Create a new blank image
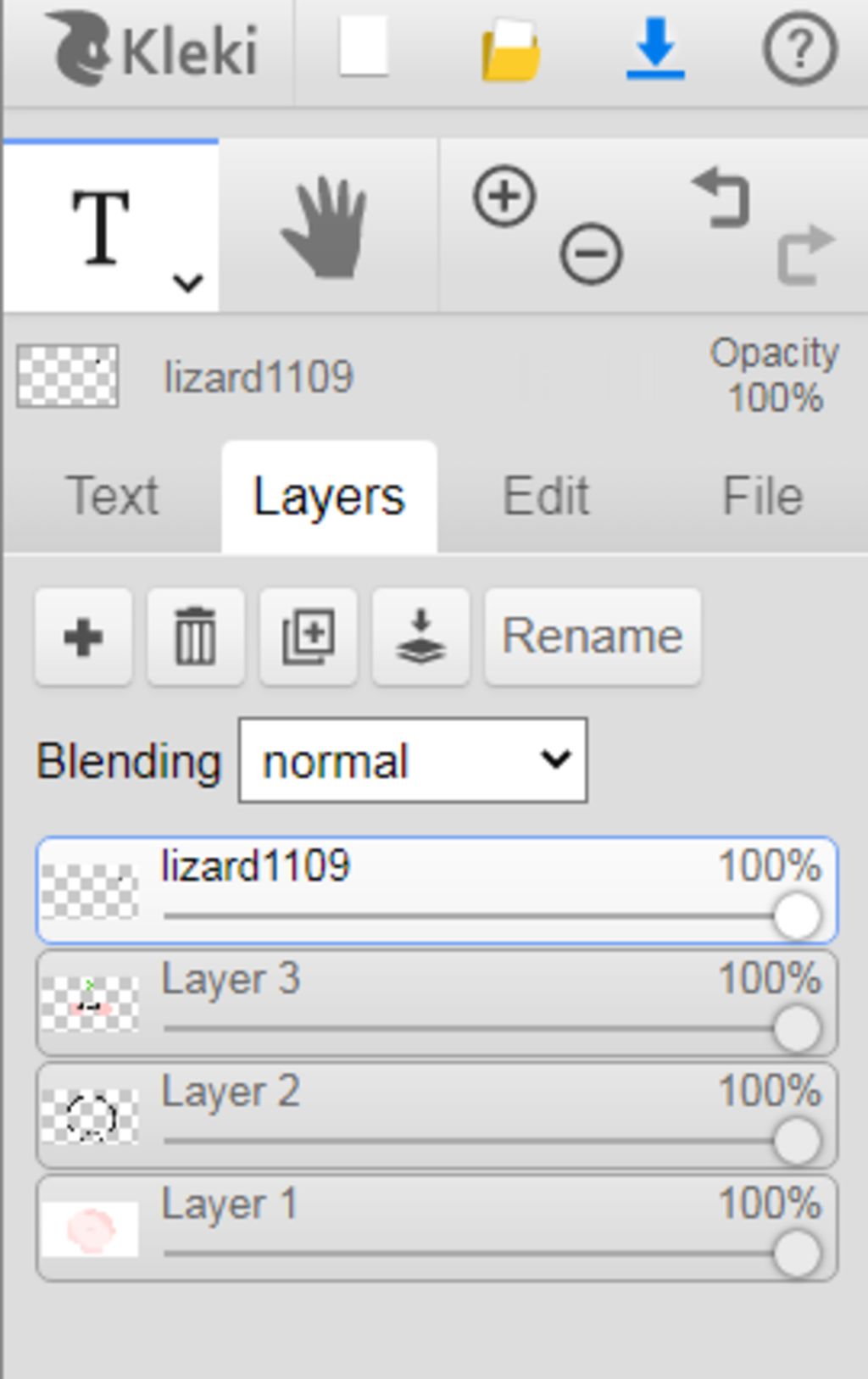Screen dimensions: 868x1379 coord(364,47)
